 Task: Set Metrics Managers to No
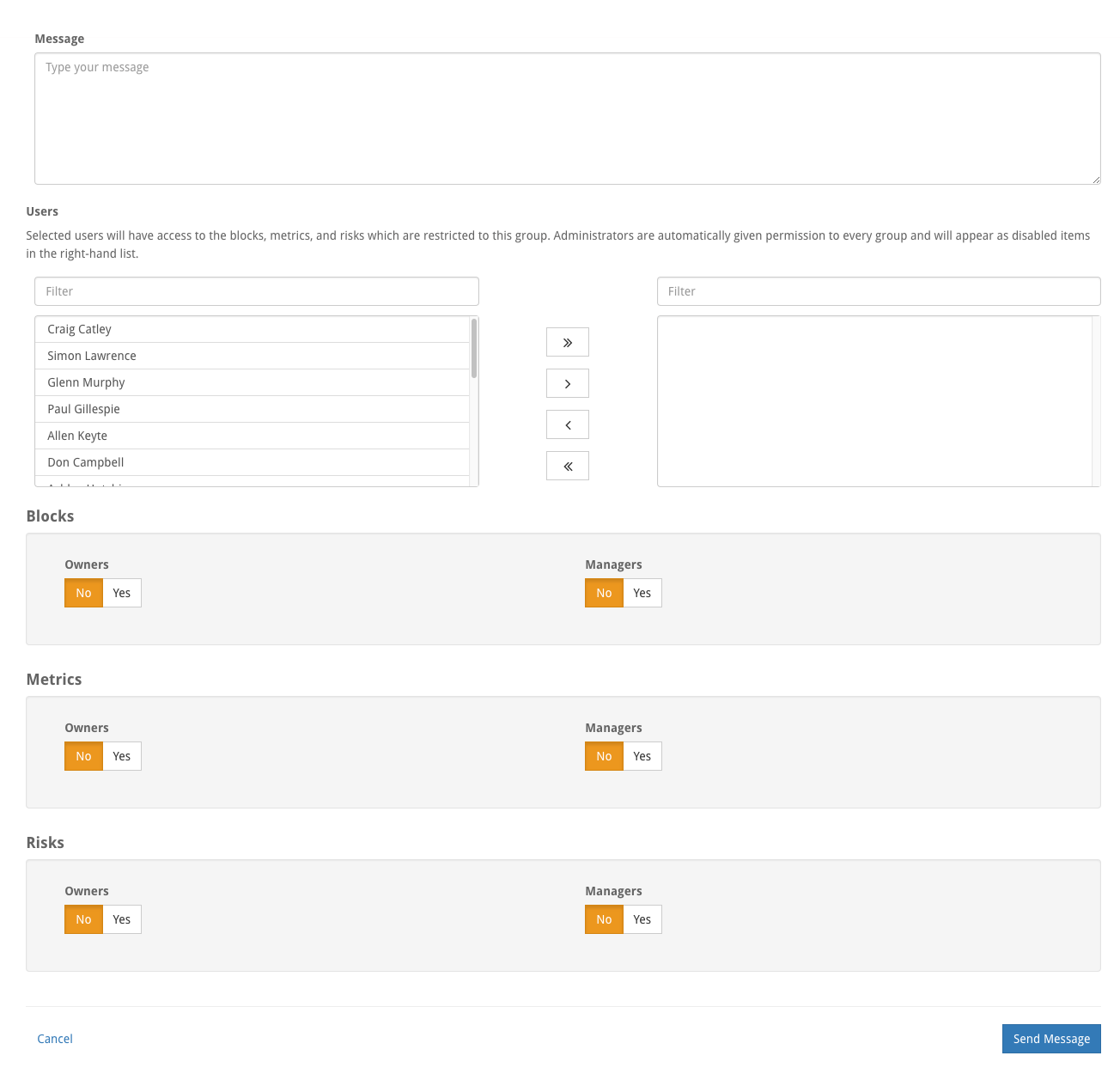click(604, 756)
